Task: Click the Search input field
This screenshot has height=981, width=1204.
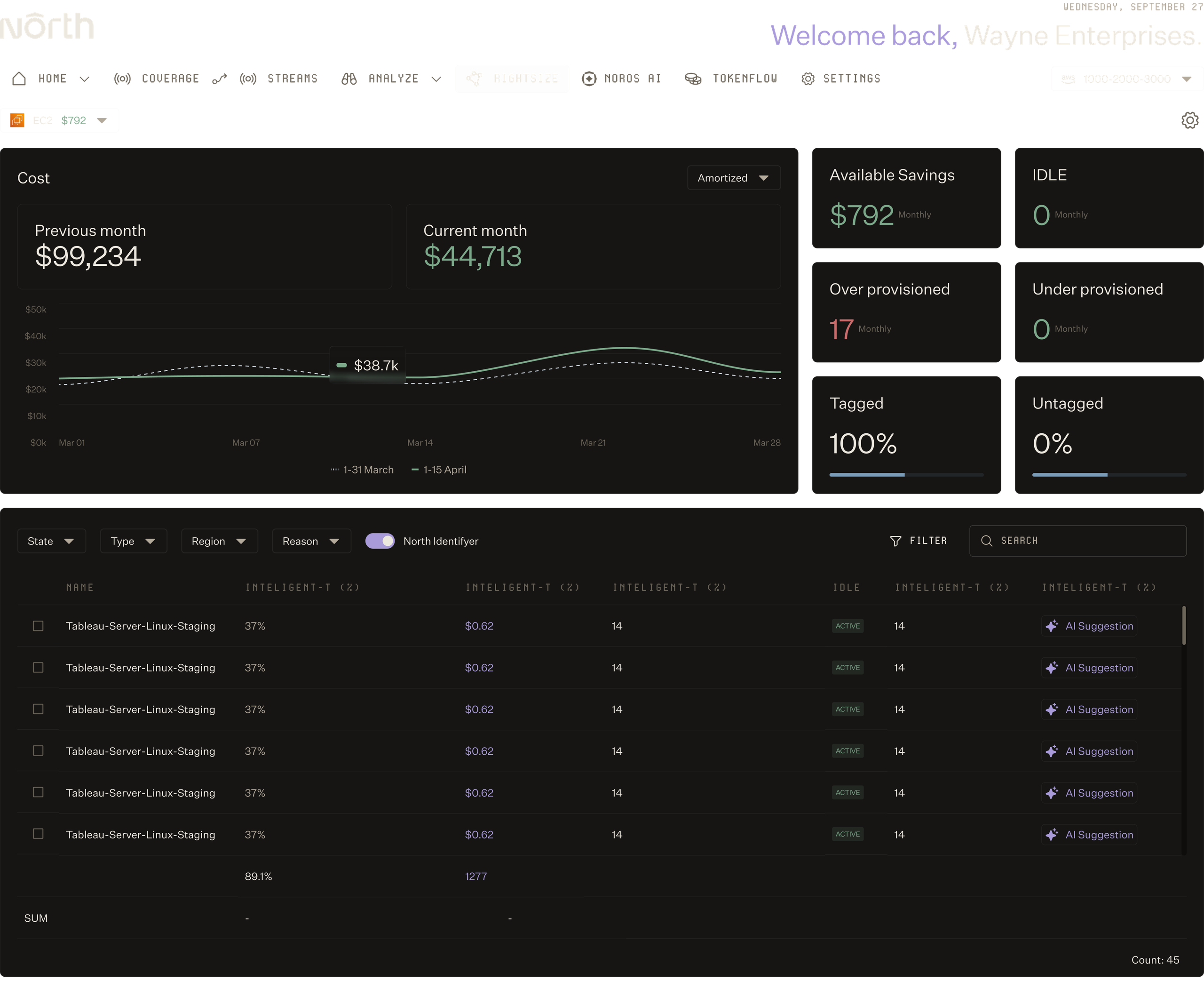Action: (x=1077, y=541)
